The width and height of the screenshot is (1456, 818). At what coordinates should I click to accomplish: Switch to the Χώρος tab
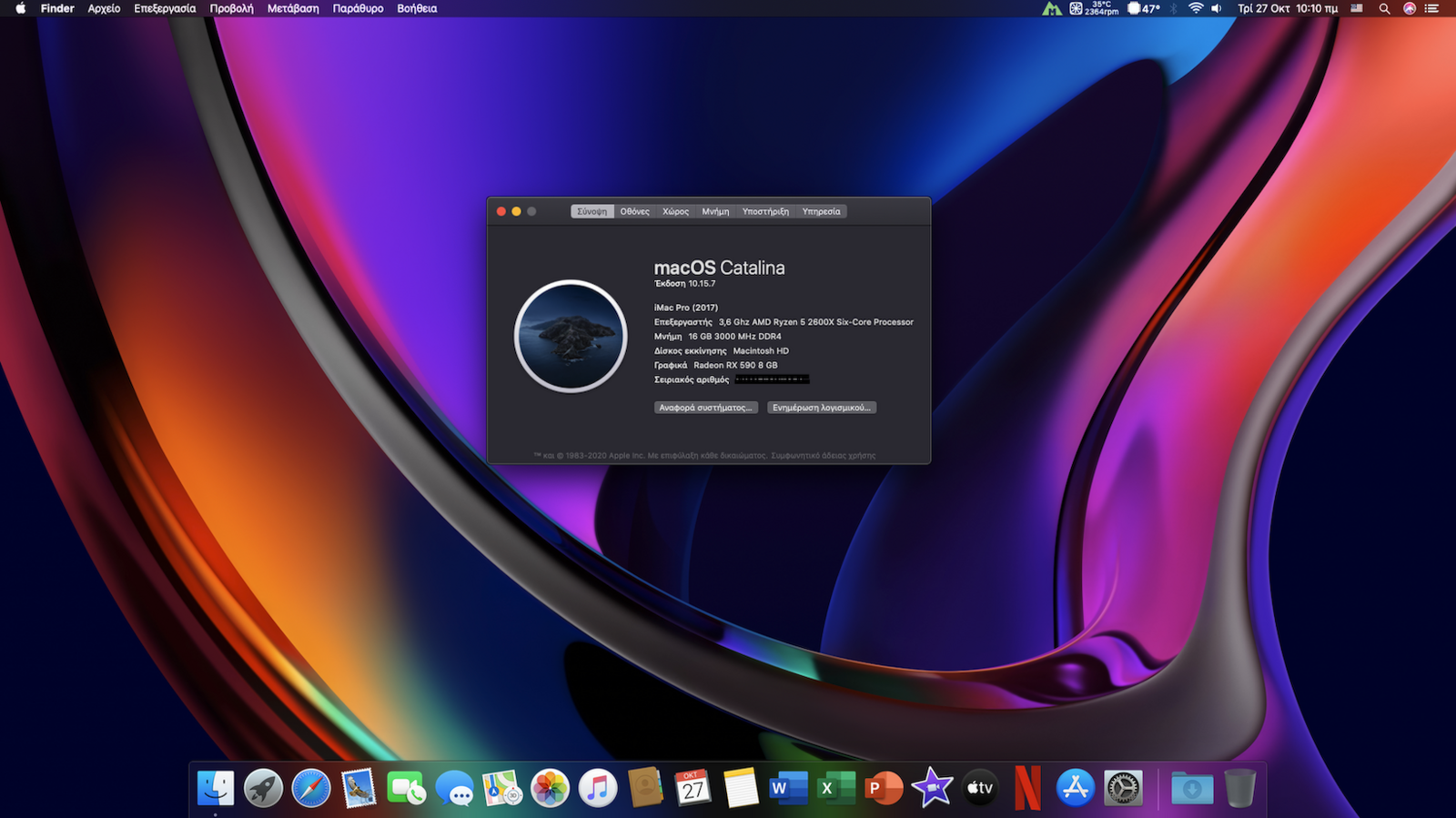click(675, 211)
